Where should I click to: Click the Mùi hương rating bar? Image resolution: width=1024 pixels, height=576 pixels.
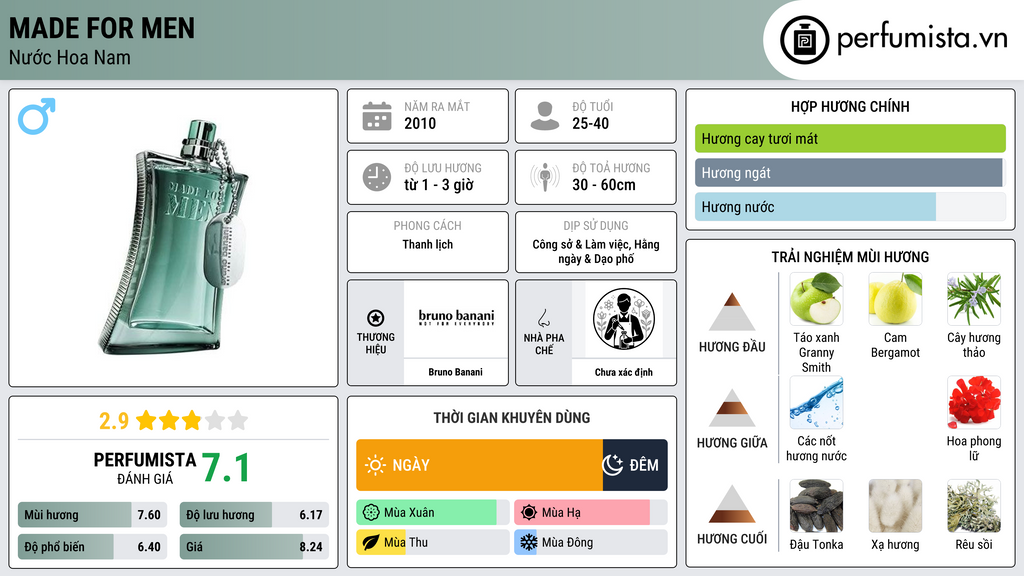(x=93, y=515)
